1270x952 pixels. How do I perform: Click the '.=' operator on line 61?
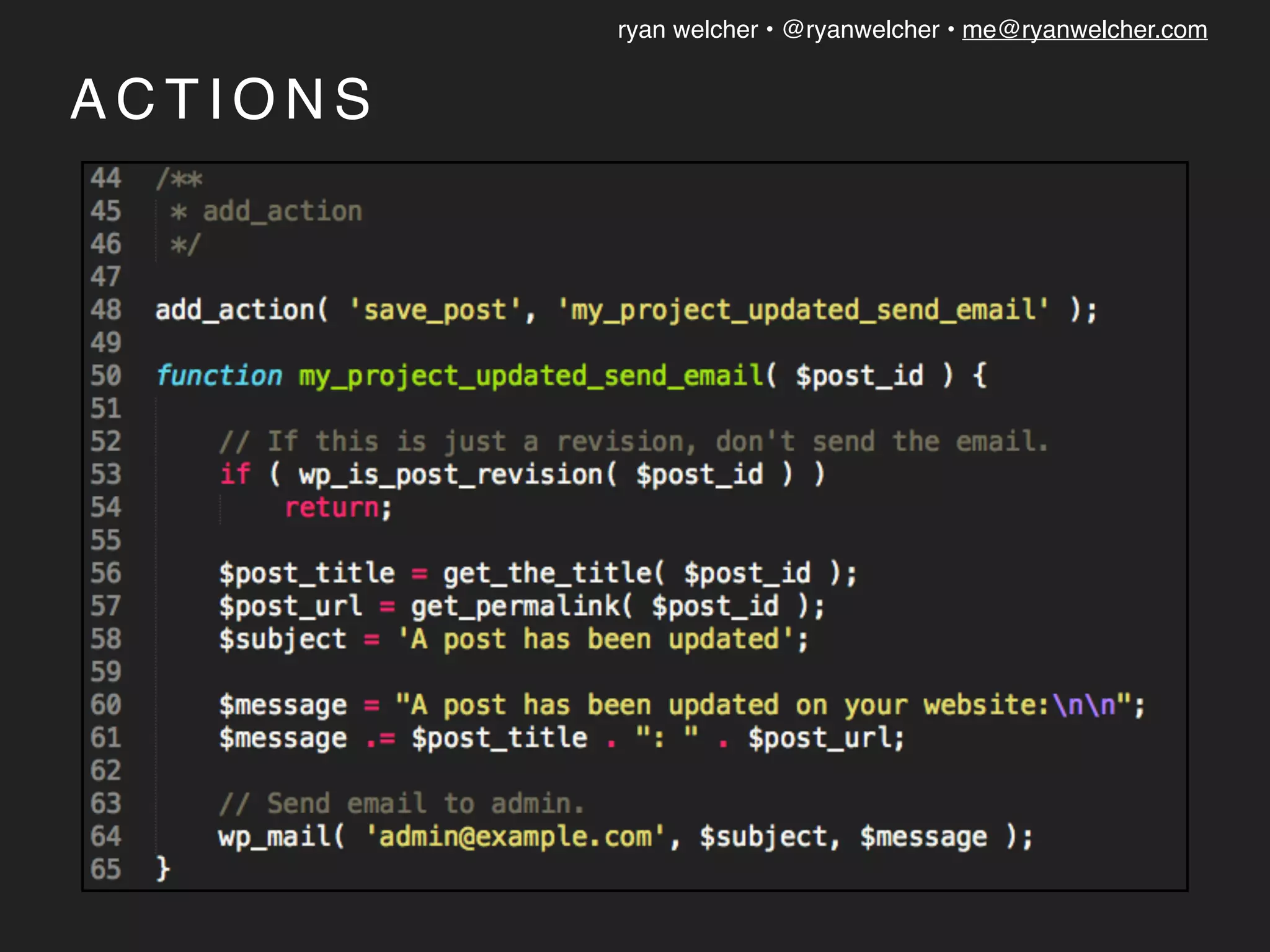(x=380, y=738)
